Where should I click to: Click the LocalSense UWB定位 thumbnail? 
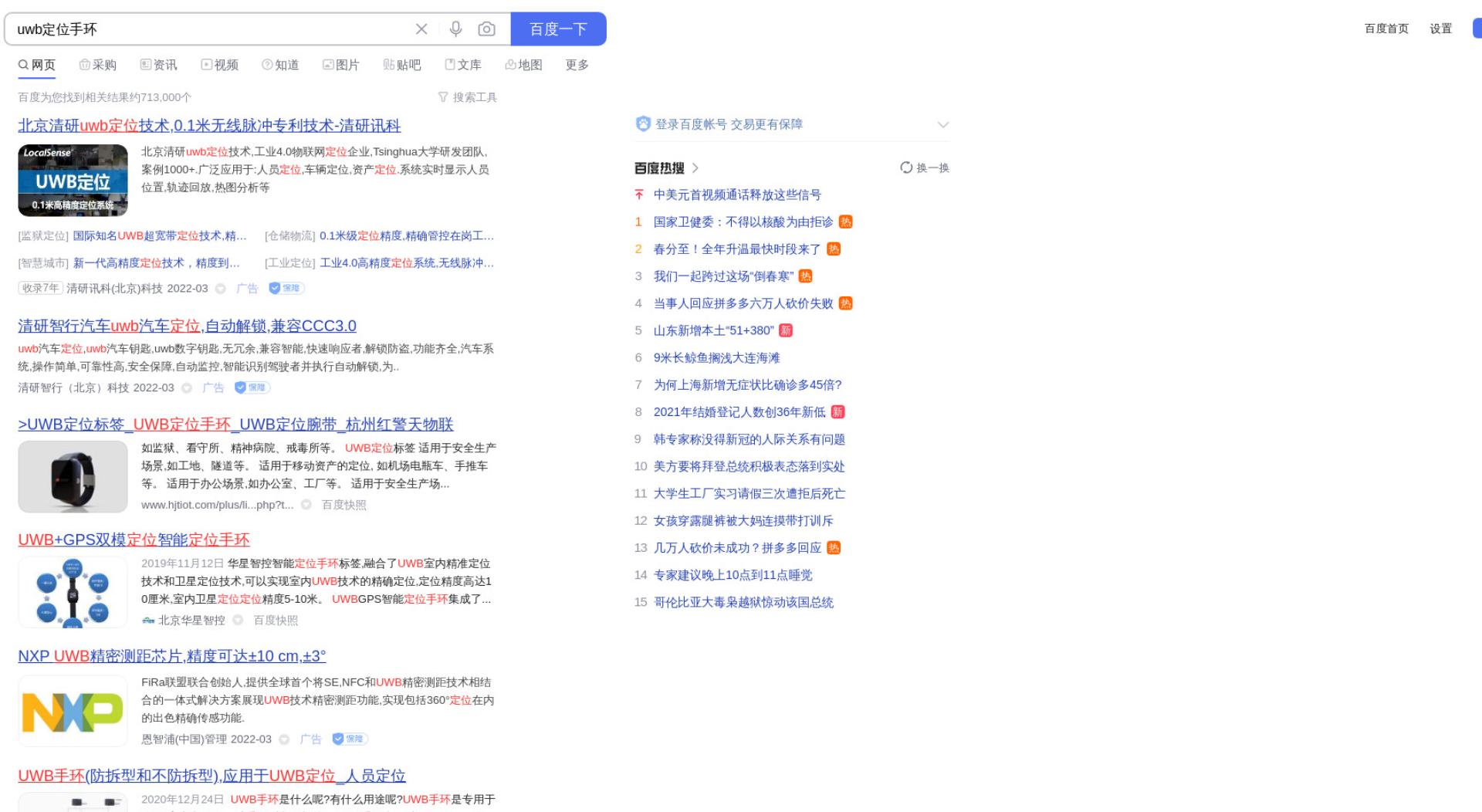73,180
